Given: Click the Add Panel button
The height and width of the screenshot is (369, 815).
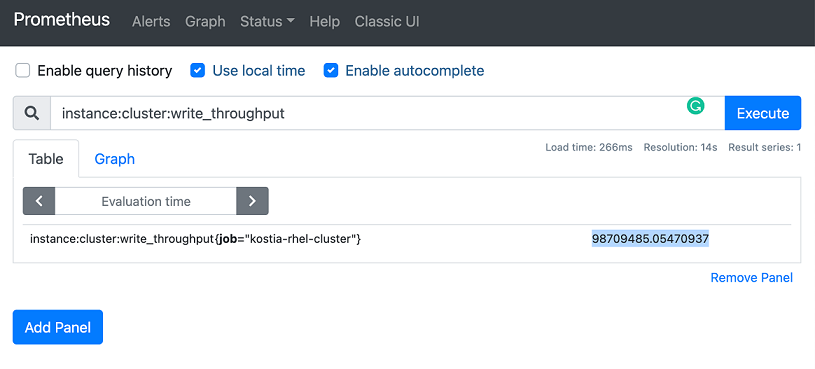Looking at the screenshot, I should click(58, 327).
